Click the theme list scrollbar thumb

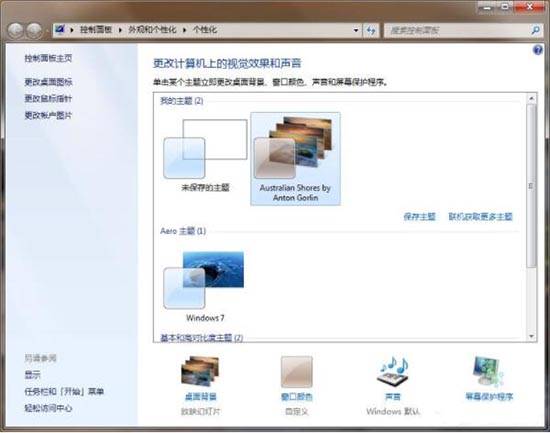[x=532, y=185]
